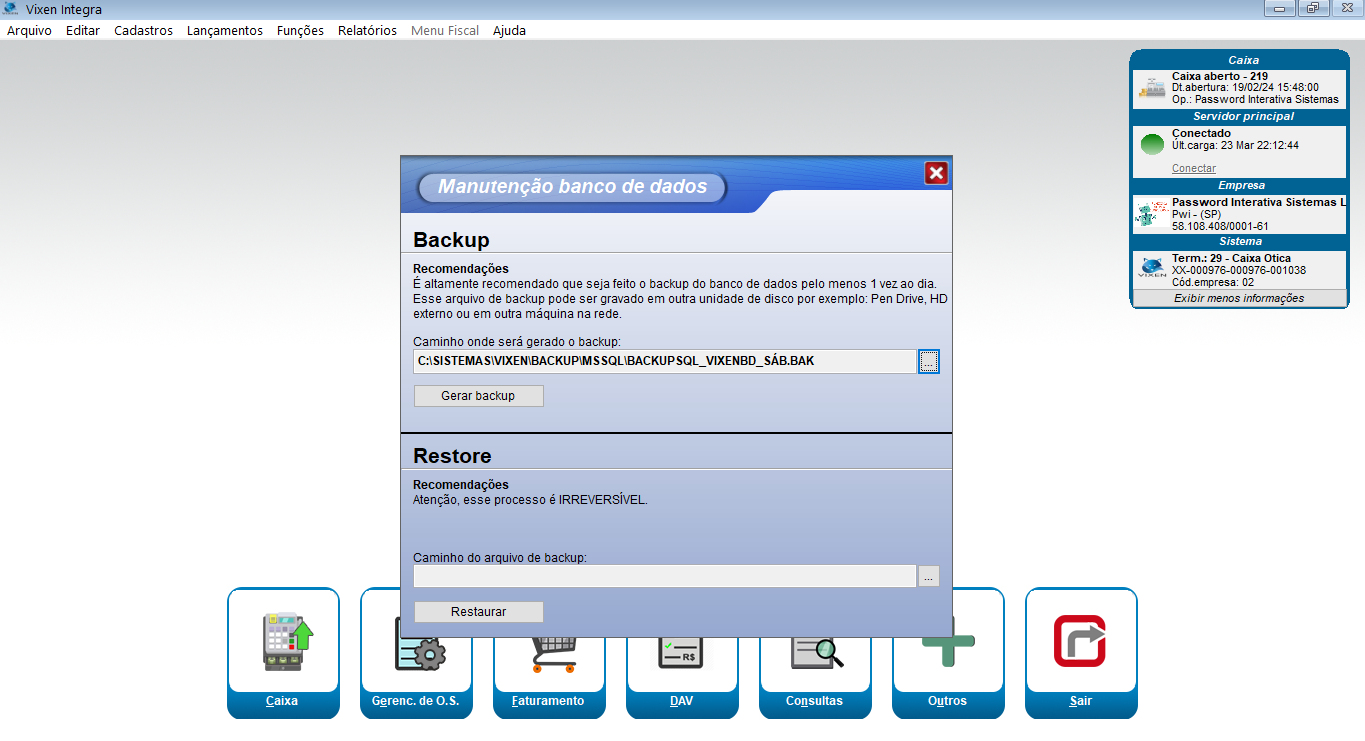Viewport: 1365px width, 741px height.
Task: Click the Últ.carga 23 Mar text
Action: [1236, 145]
